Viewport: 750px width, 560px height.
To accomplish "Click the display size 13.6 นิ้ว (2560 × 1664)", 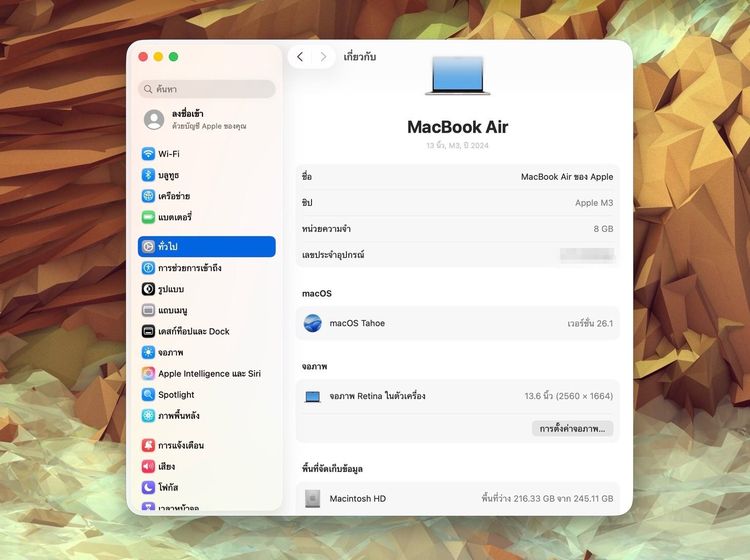I will point(569,396).
